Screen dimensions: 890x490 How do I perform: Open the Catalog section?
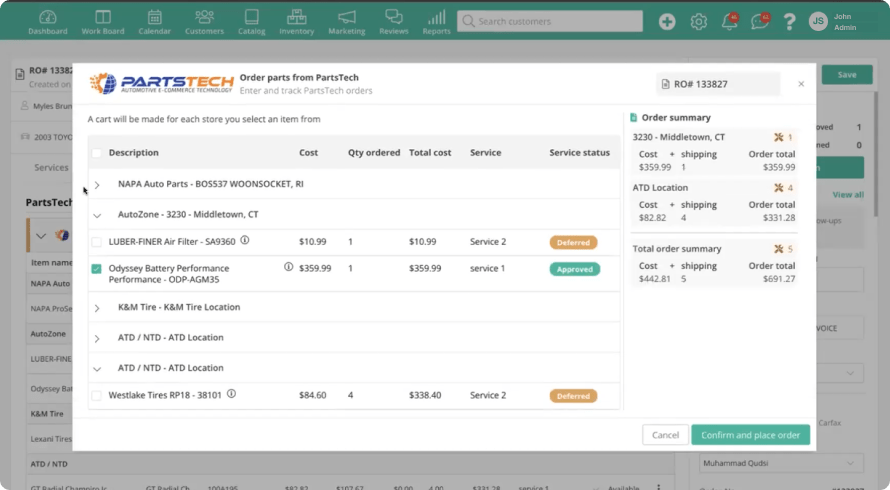pos(251,22)
